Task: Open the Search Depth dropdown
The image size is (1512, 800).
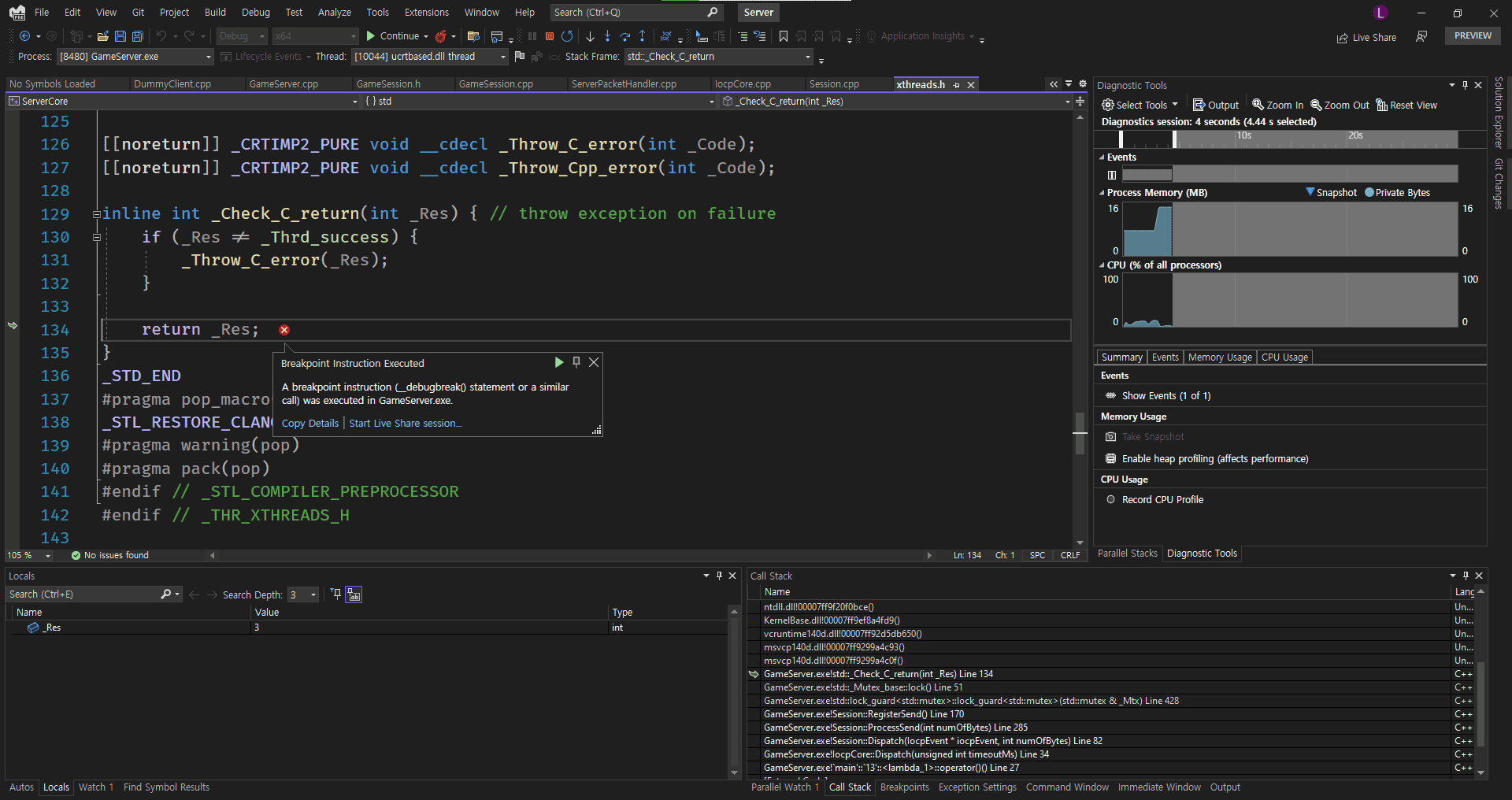Action: (302, 594)
